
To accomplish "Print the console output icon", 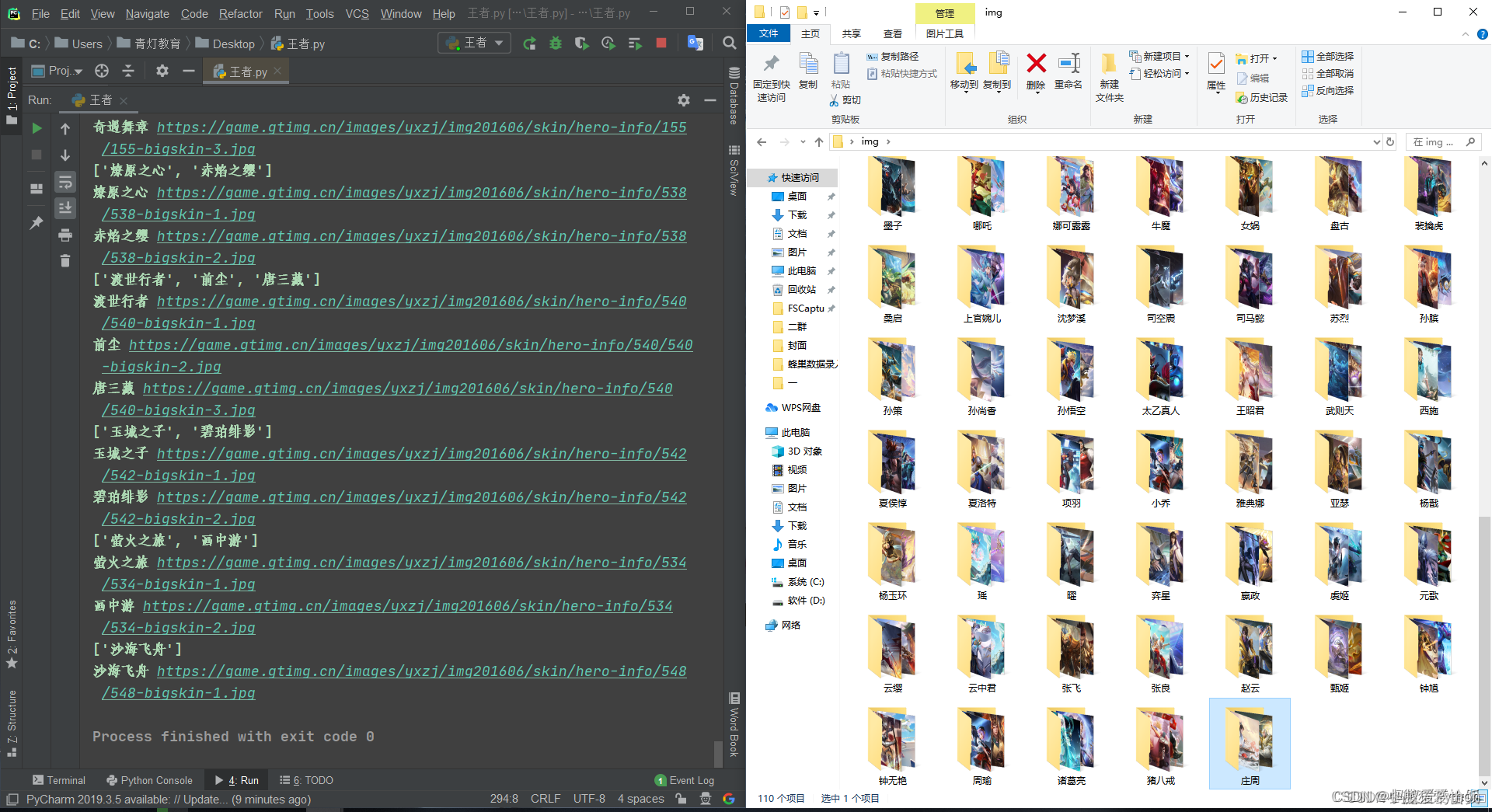I will coord(65,235).
